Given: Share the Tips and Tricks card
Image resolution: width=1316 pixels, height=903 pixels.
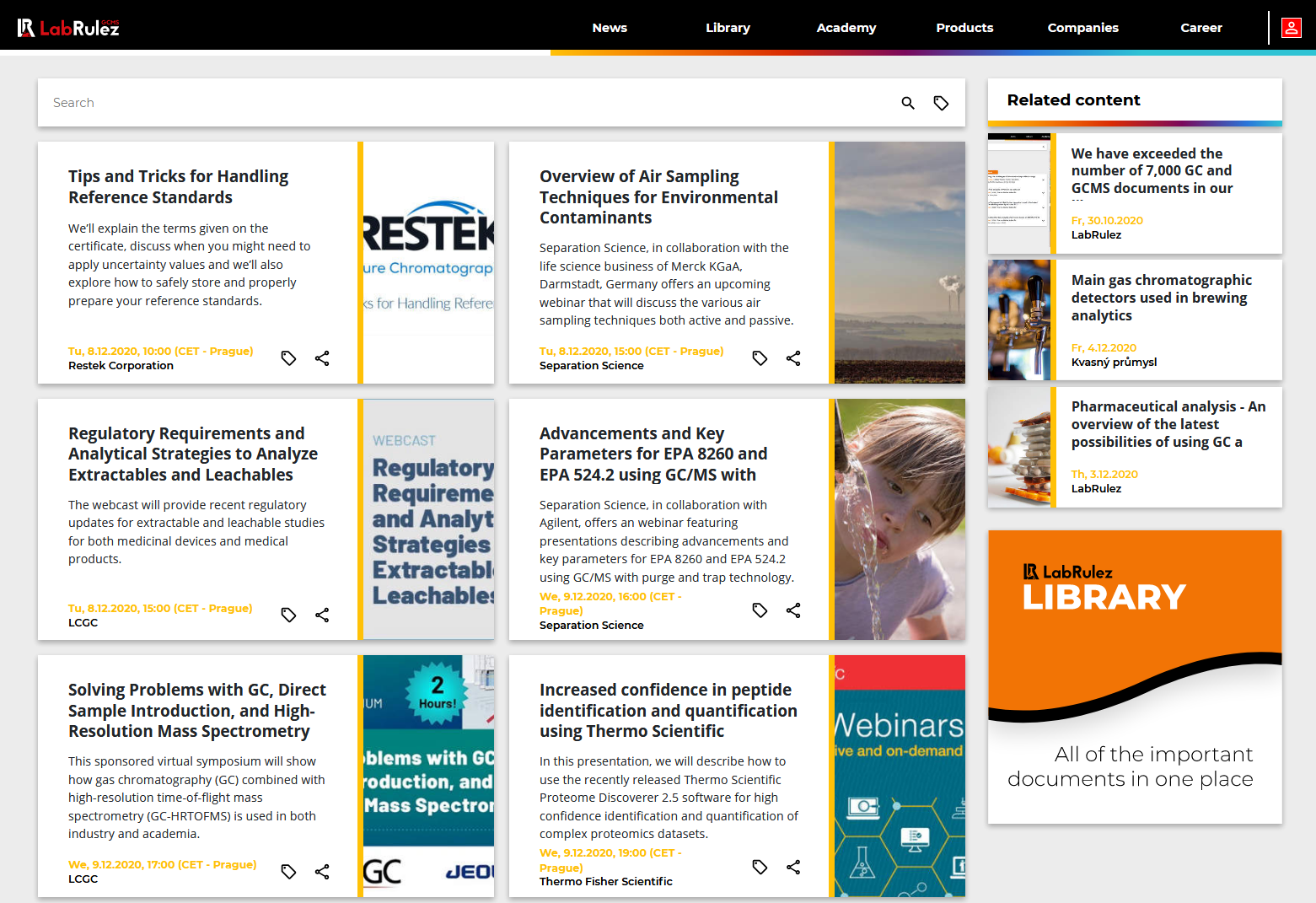Looking at the screenshot, I should (322, 358).
